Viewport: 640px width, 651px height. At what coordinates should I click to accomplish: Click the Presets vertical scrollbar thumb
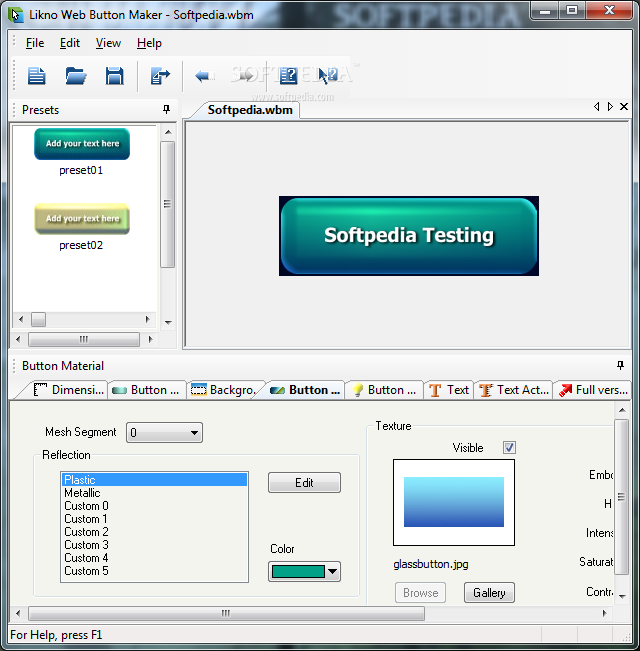click(x=168, y=204)
